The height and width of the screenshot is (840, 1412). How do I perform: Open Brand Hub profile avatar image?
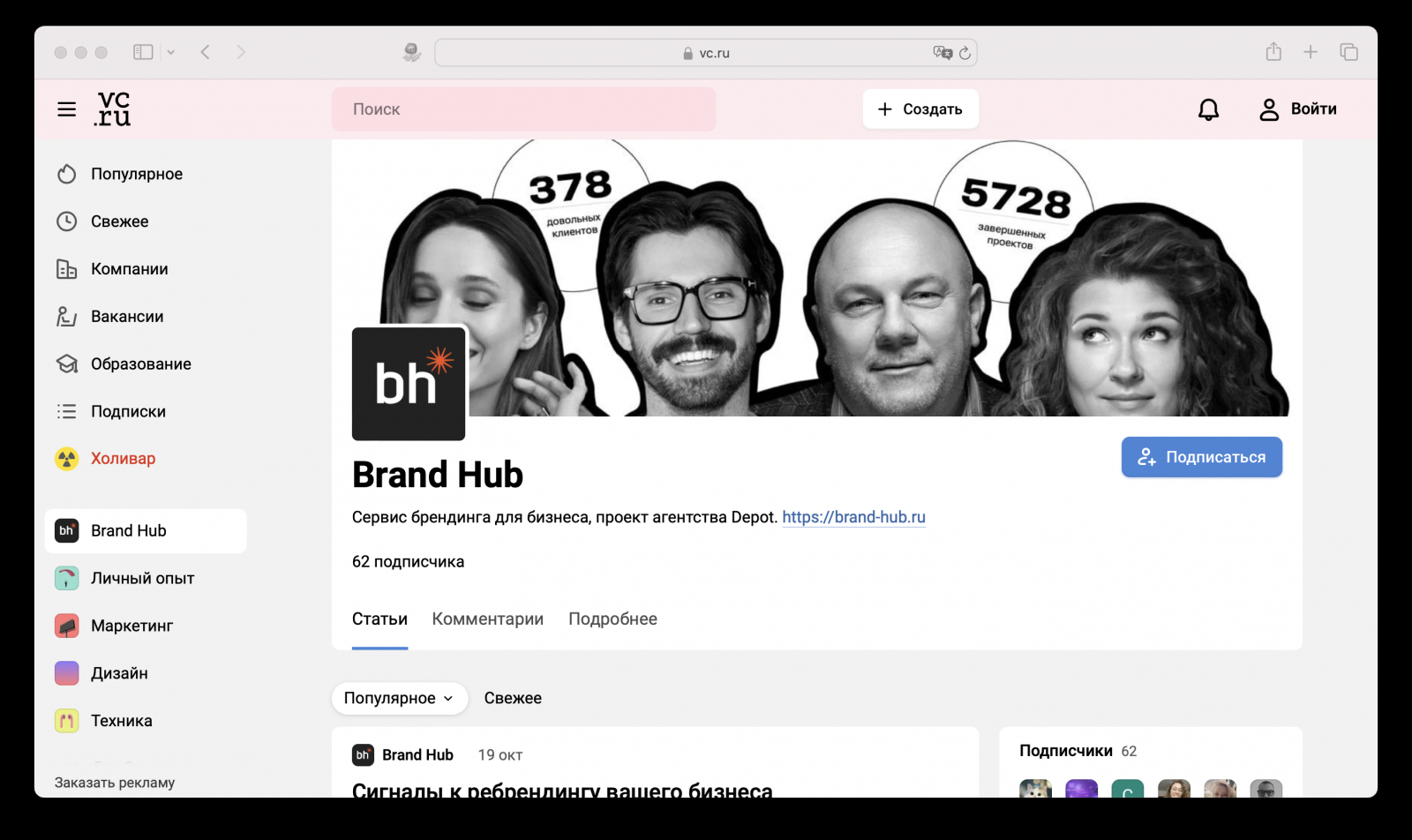coord(409,384)
